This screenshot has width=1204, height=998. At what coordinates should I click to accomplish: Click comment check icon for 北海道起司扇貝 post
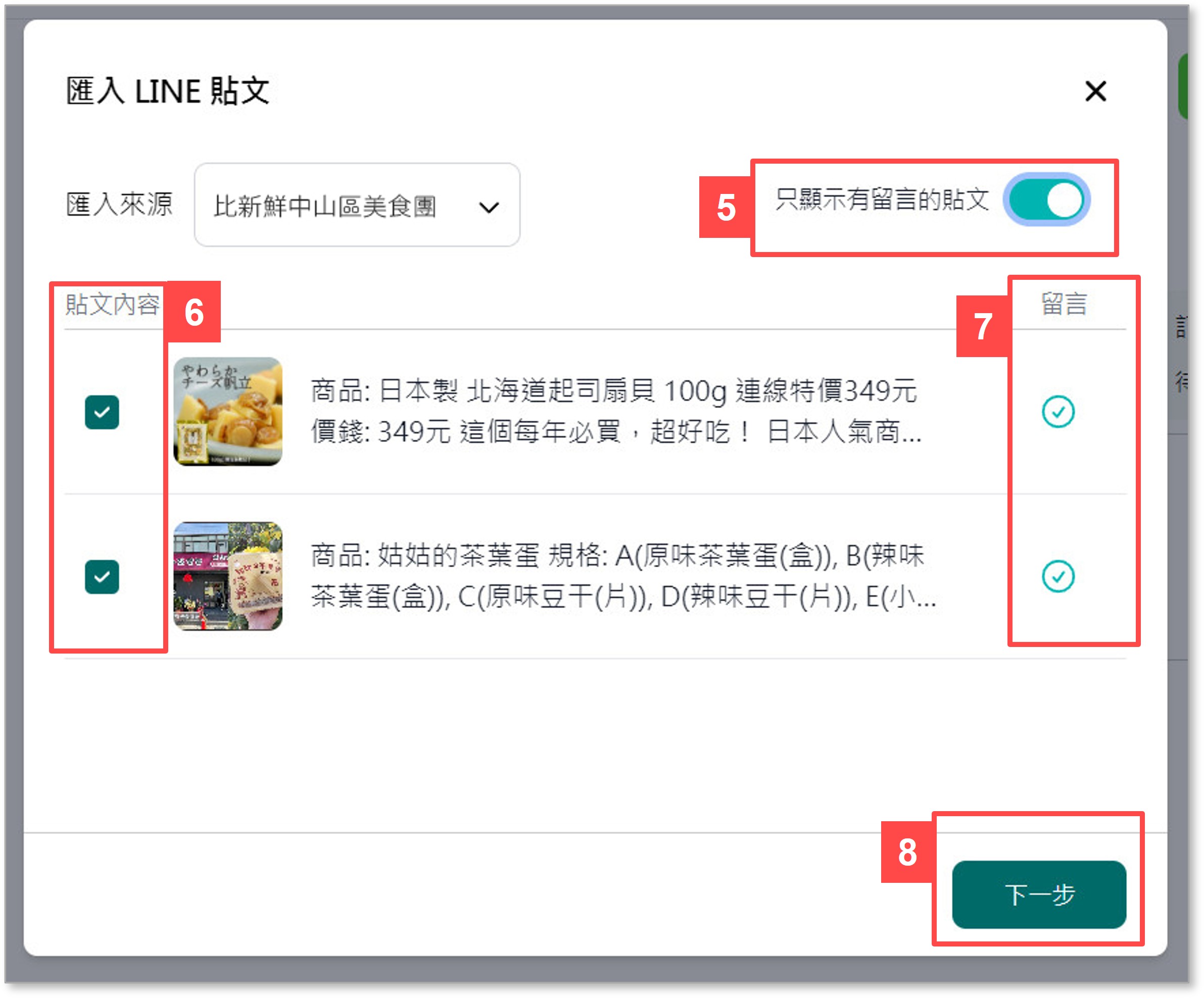(x=1057, y=412)
